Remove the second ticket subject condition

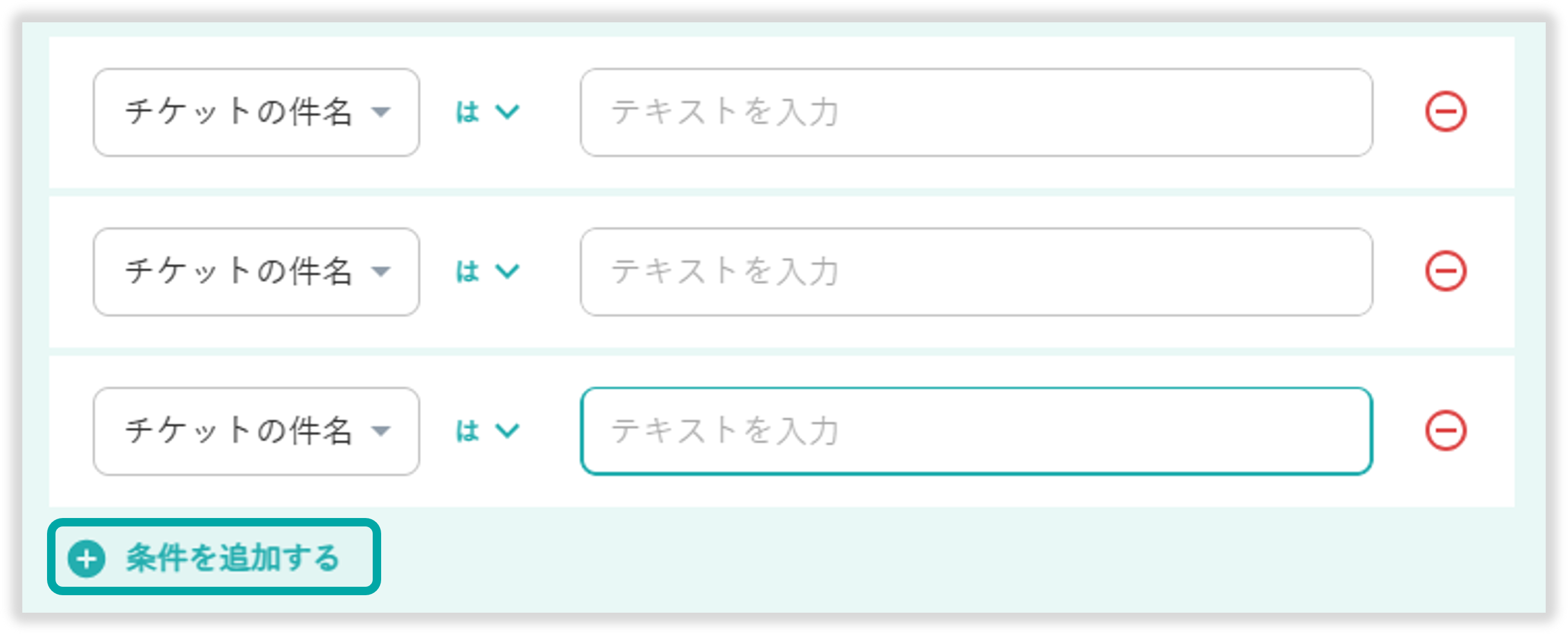[x=1446, y=271]
